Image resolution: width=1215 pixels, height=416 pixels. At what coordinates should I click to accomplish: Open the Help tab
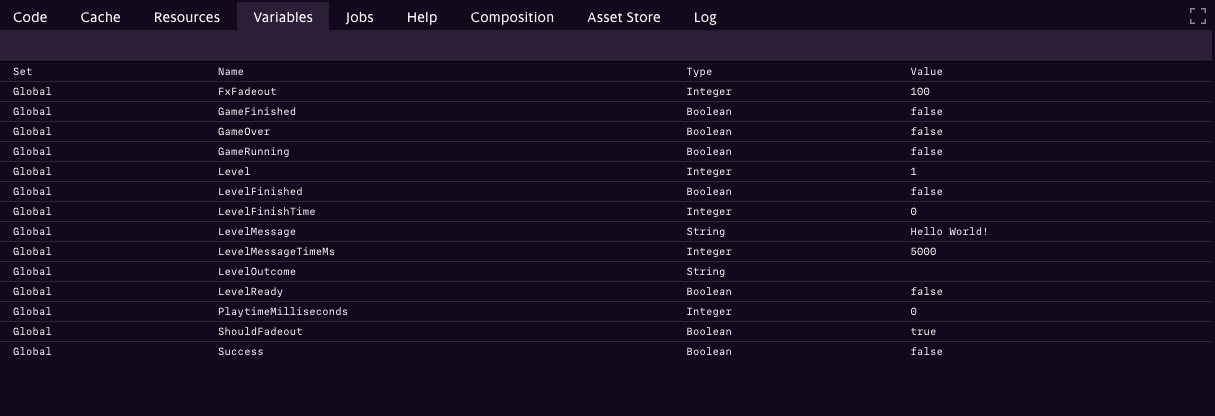pos(422,17)
